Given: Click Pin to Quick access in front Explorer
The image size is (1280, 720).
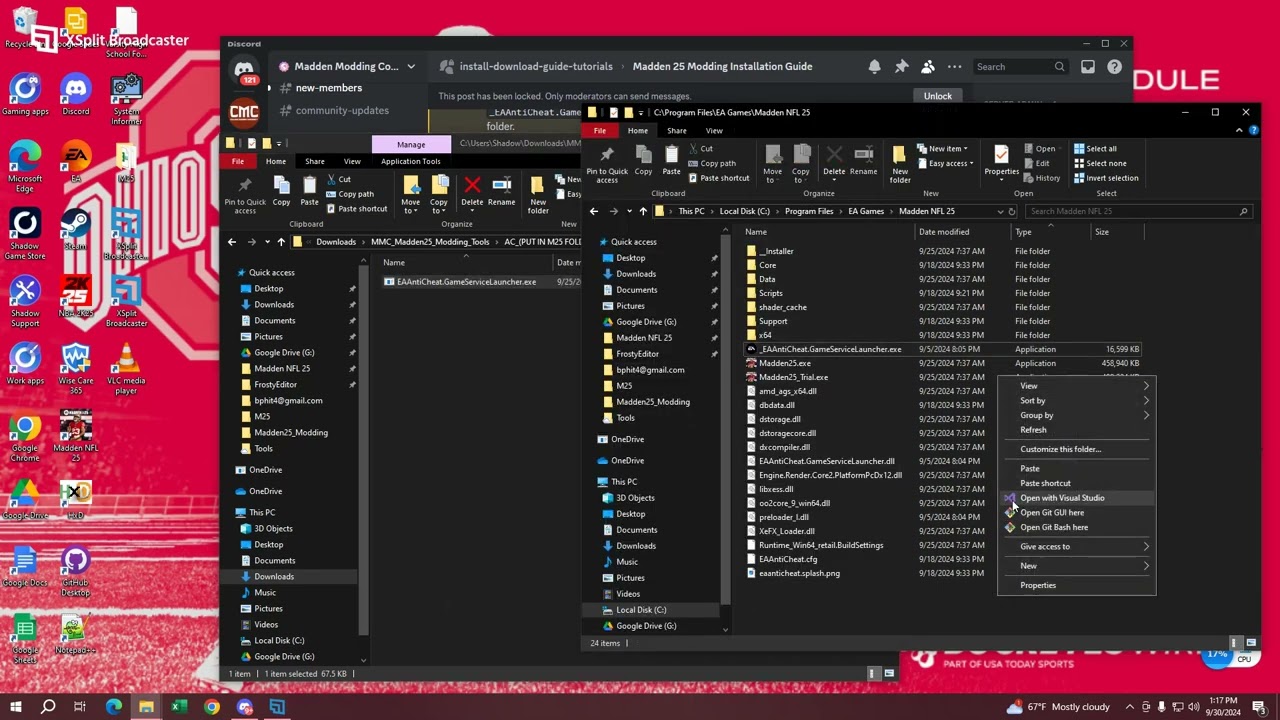Looking at the screenshot, I should (607, 164).
